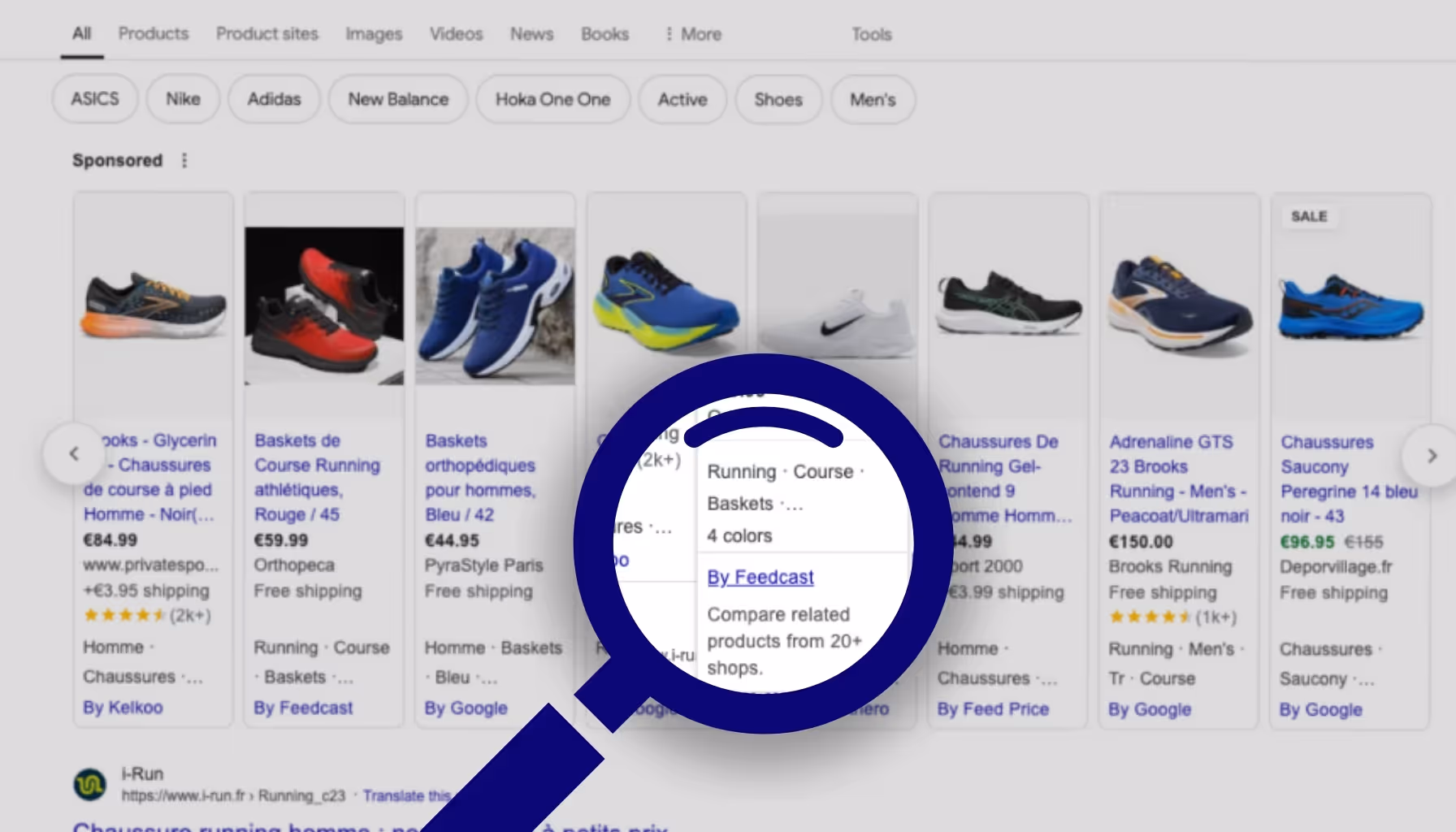Open black ASICS Gel shoe image
The height and width of the screenshot is (832, 1456).
point(1008,302)
